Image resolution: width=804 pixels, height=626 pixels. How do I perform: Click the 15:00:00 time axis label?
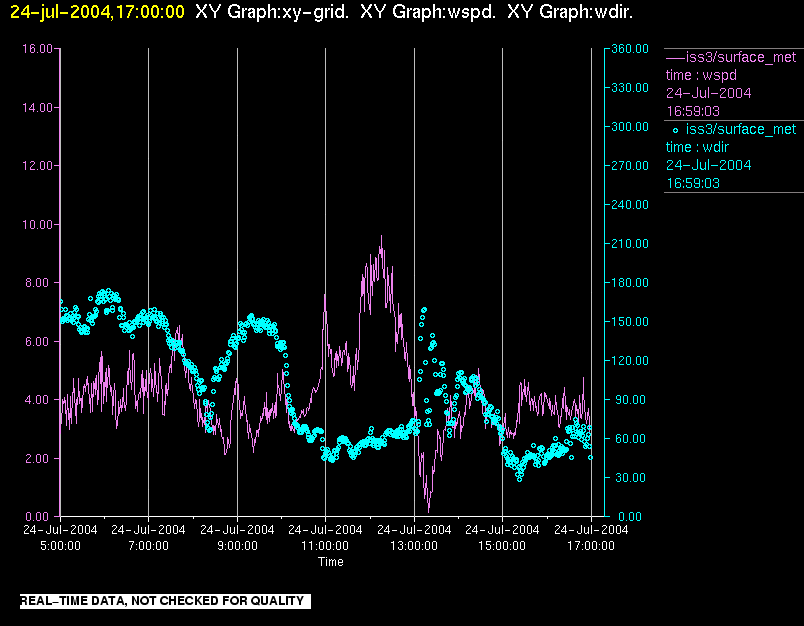502,546
